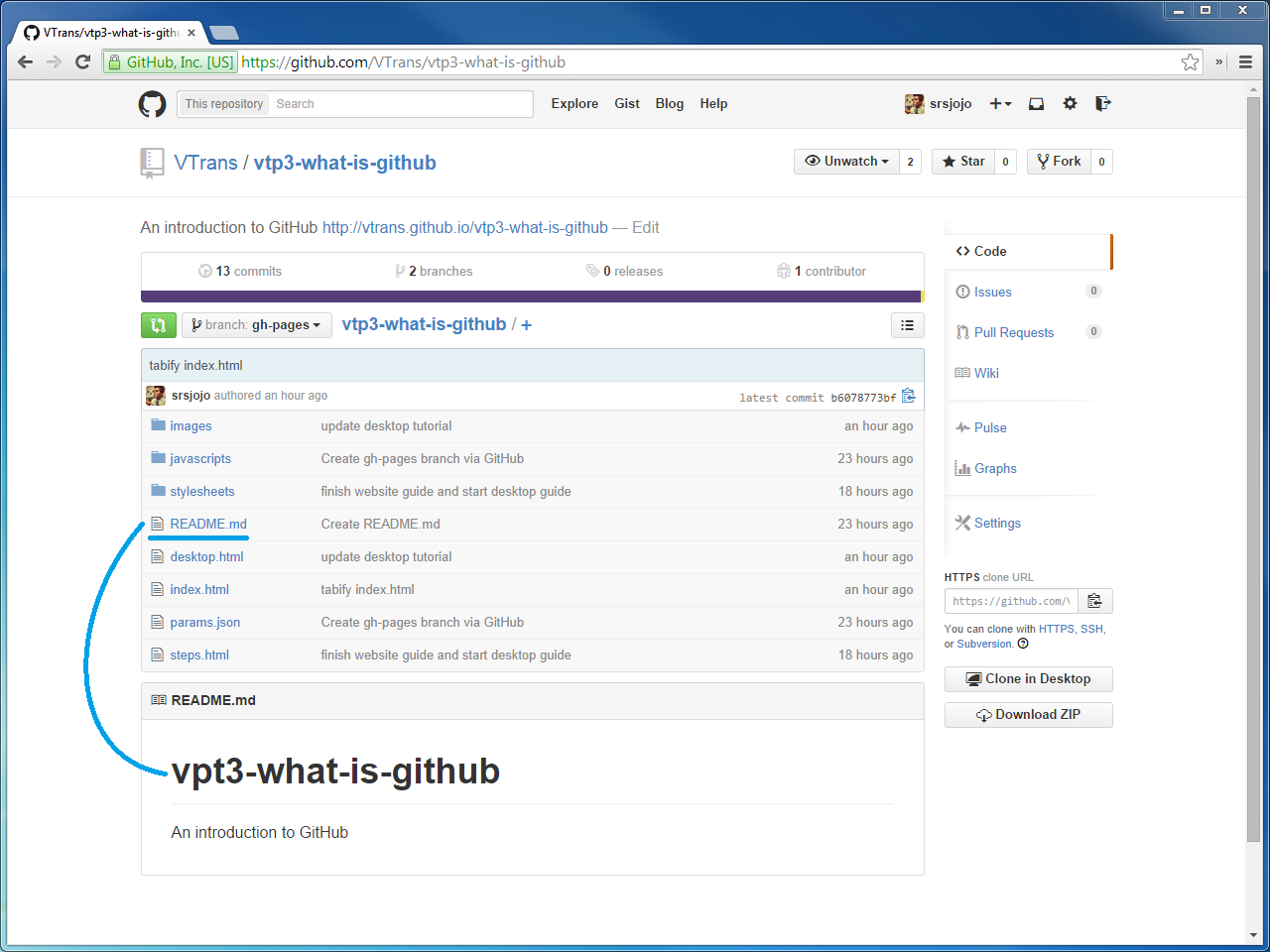The width and height of the screenshot is (1270, 952).
Task: Open Pull Requests tab
Action: click(x=1013, y=332)
